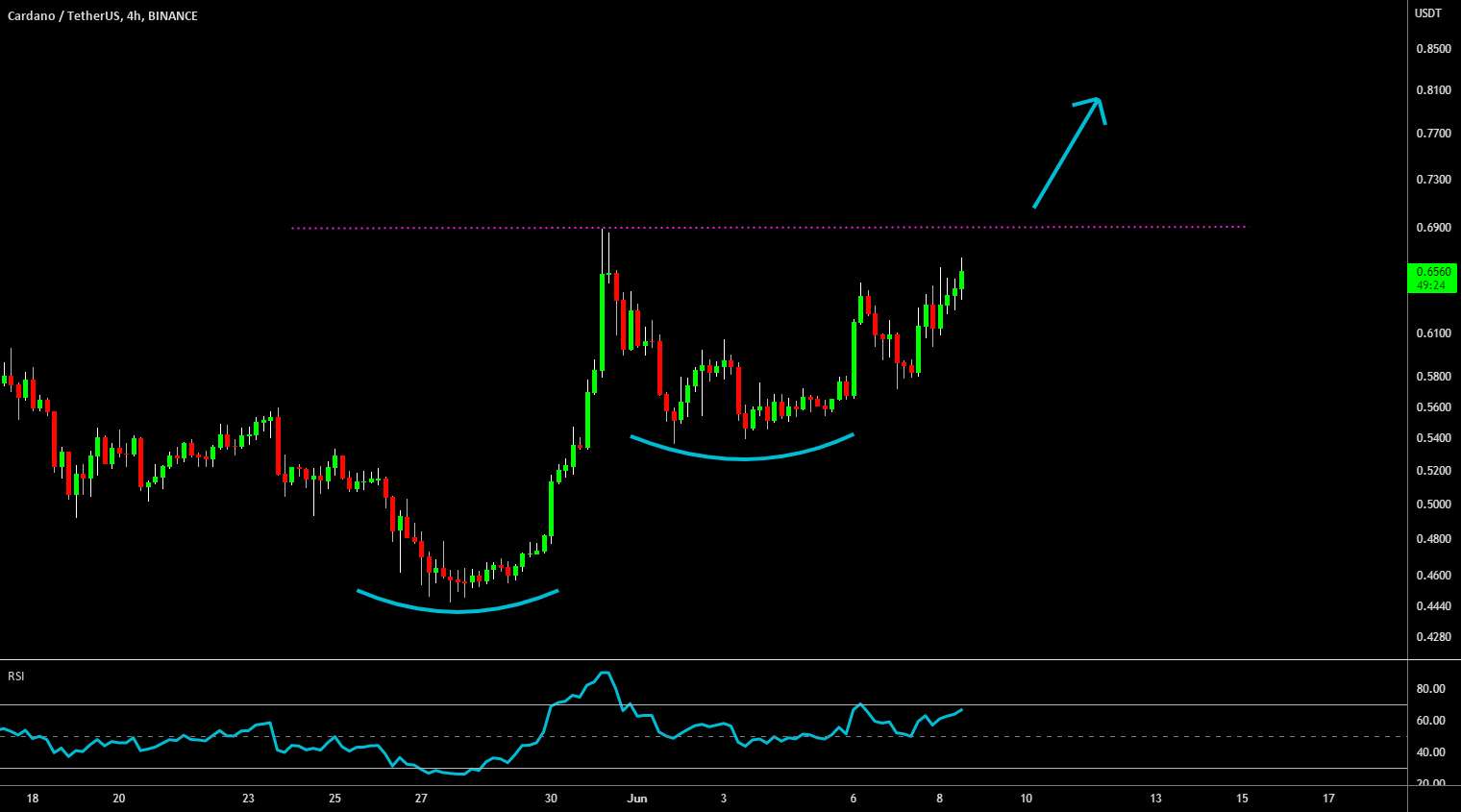Click the latest green candlestick
The image size is (1461, 812).
pyautogui.click(x=961, y=280)
